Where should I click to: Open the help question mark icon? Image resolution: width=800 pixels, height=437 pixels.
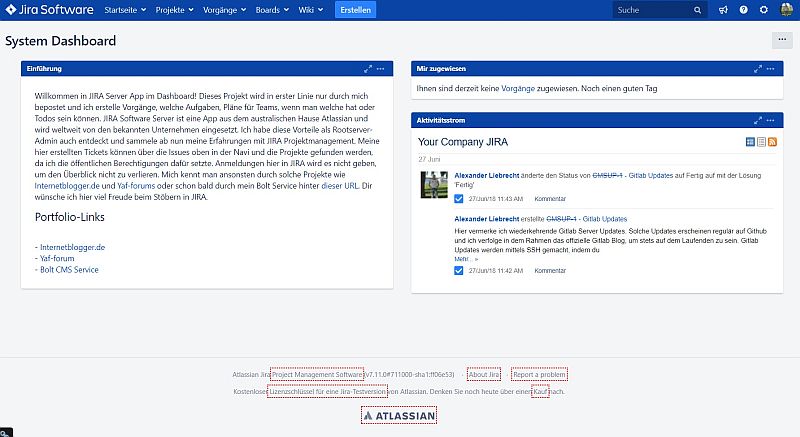point(743,10)
